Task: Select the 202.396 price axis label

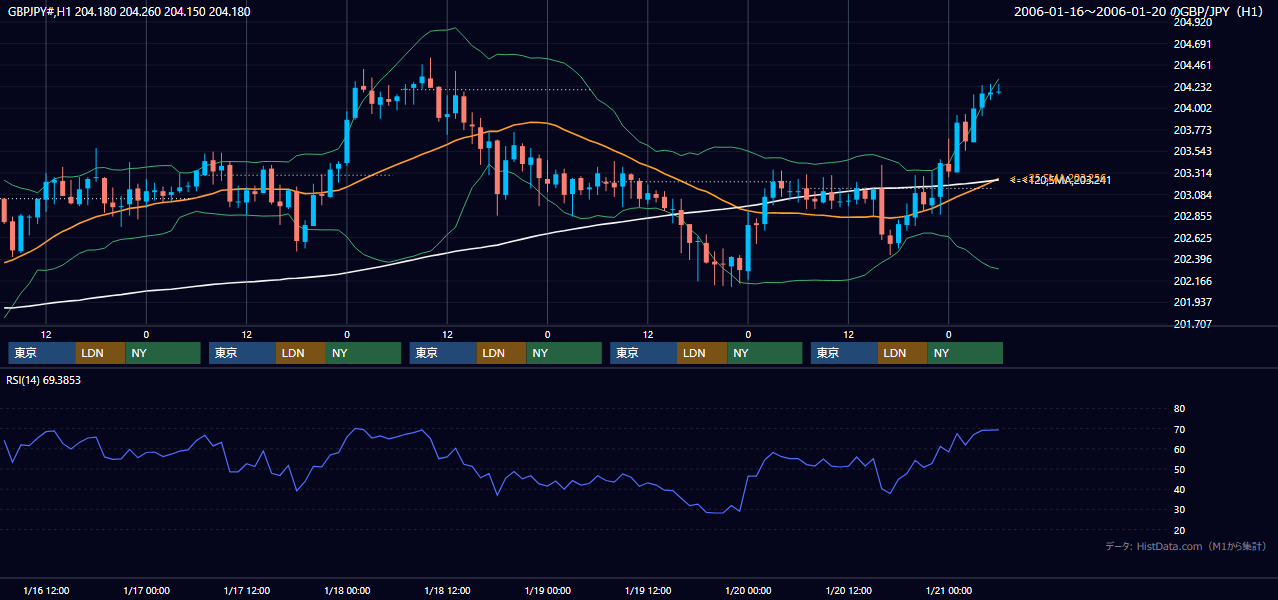Action: point(1192,259)
